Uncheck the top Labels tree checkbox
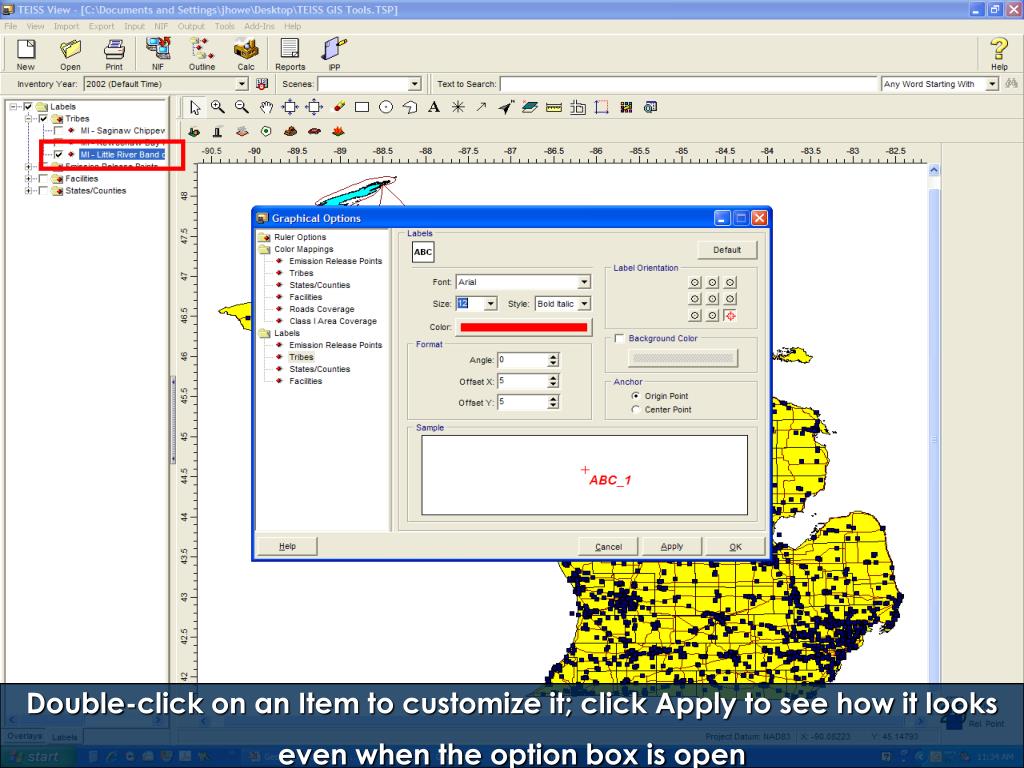The image size is (1024, 768). [x=28, y=106]
